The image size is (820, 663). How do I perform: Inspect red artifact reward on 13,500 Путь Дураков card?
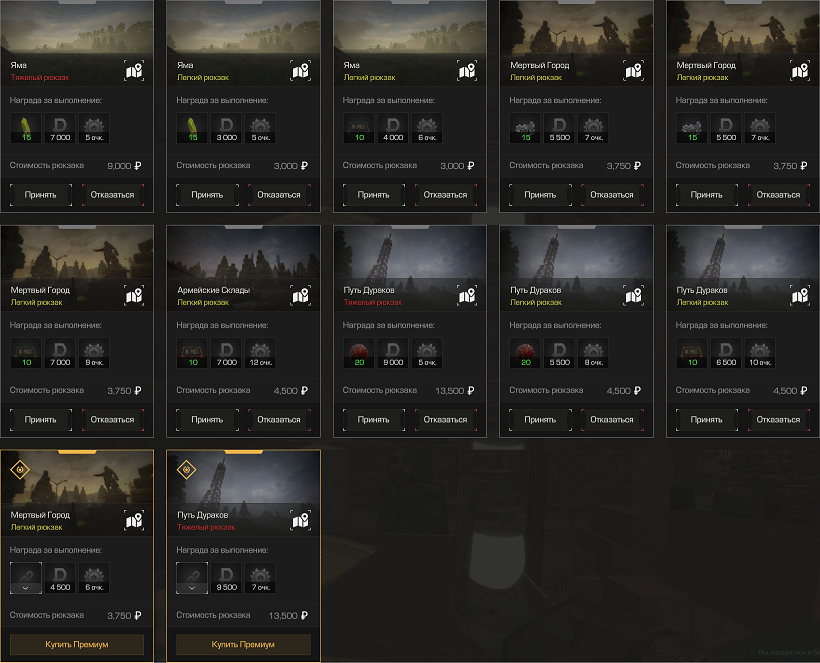pyautogui.click(x=359, y=353)
